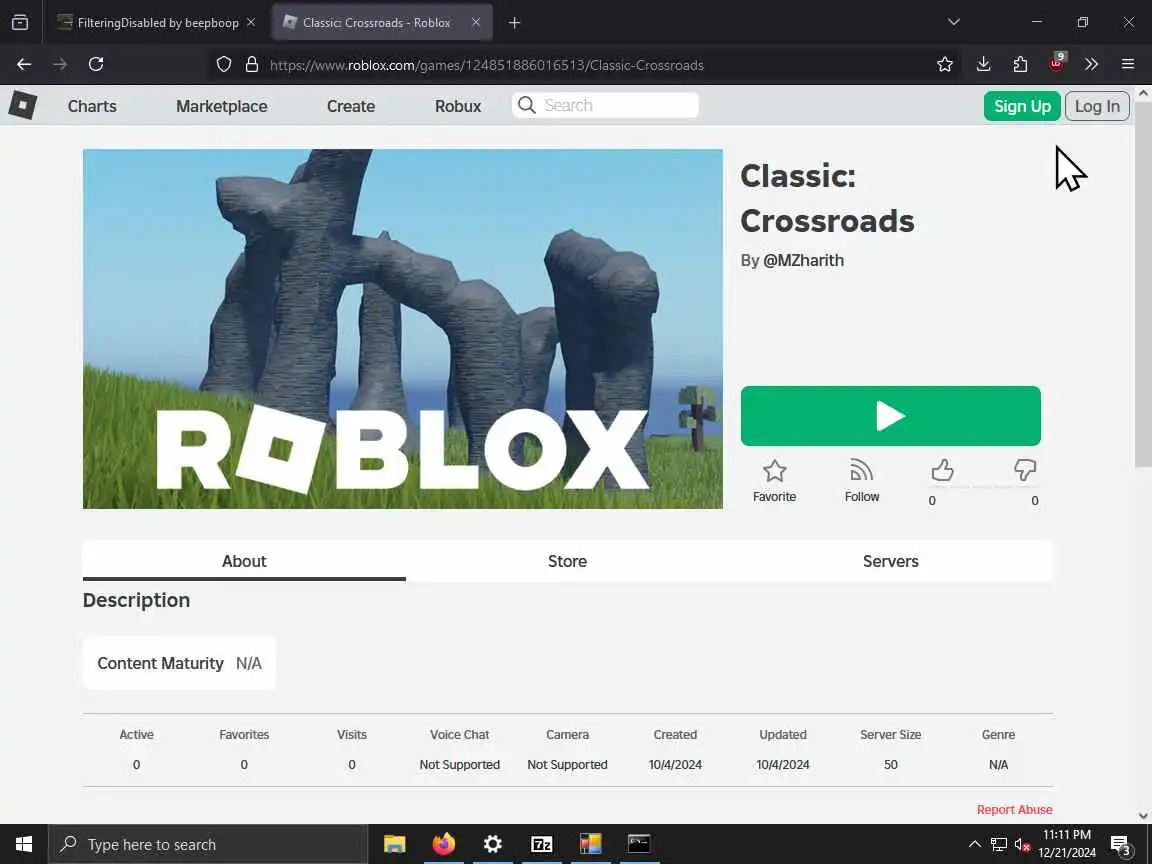Reload the page with refresh icon
The width and height of the screenshot is (1152, 864).
tap(96, 65)
